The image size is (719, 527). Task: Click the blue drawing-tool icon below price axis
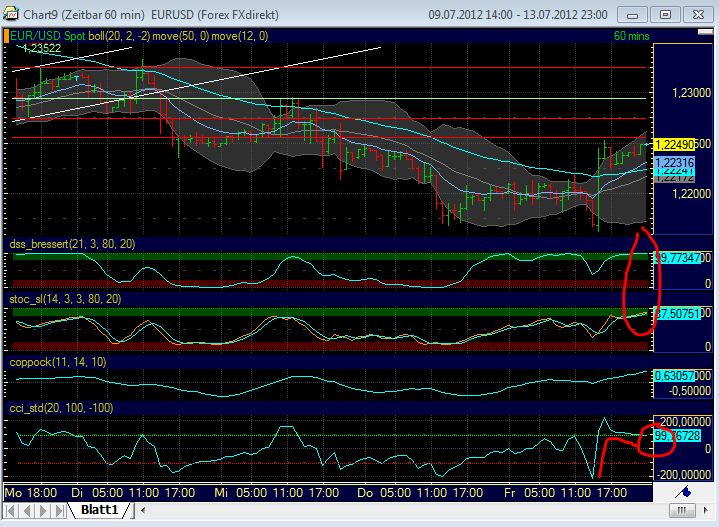pyautogui.click(x=683, y=492)
